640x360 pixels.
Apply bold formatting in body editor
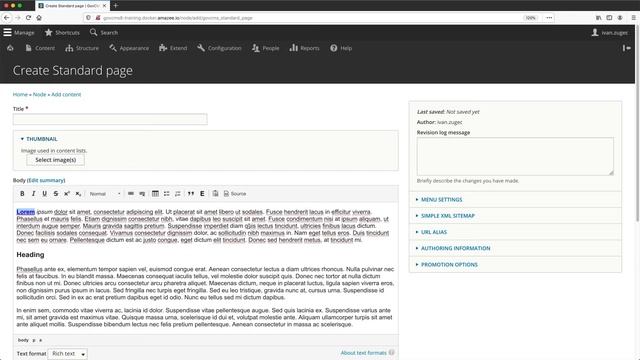coord(22,193)
